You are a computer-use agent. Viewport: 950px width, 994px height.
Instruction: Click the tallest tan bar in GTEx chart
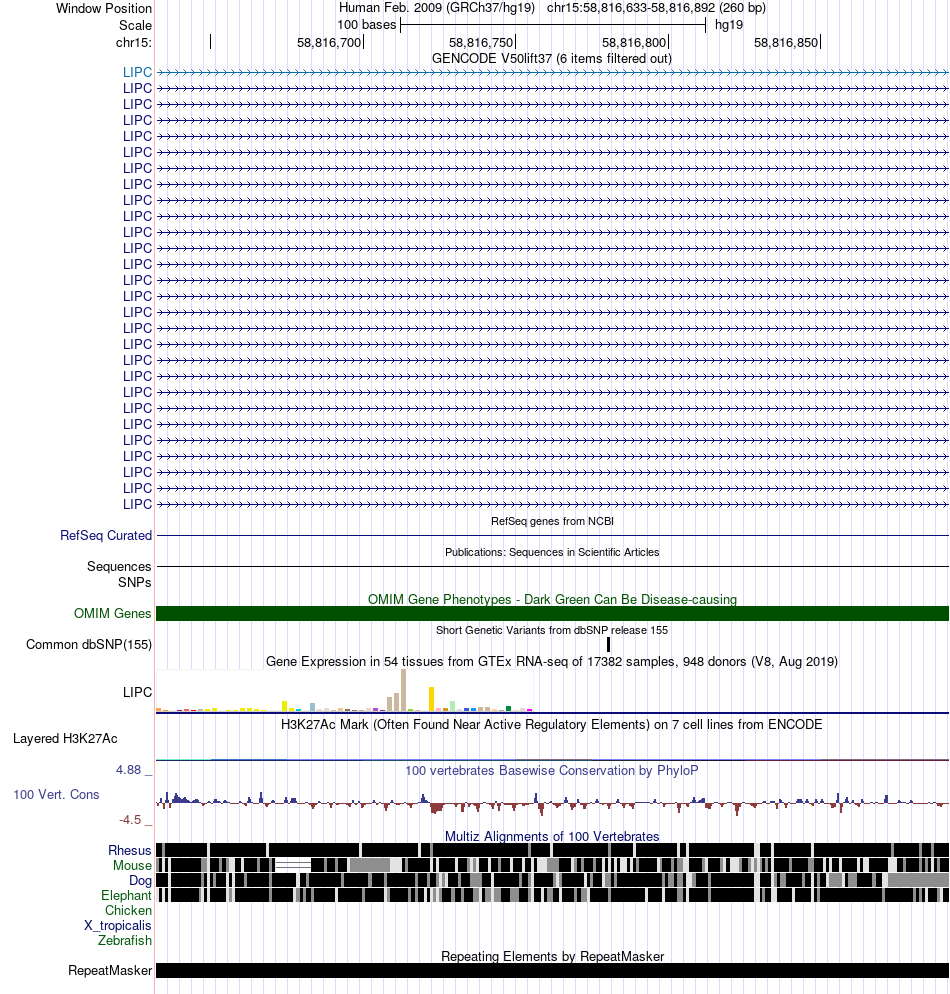coord(404,690)
